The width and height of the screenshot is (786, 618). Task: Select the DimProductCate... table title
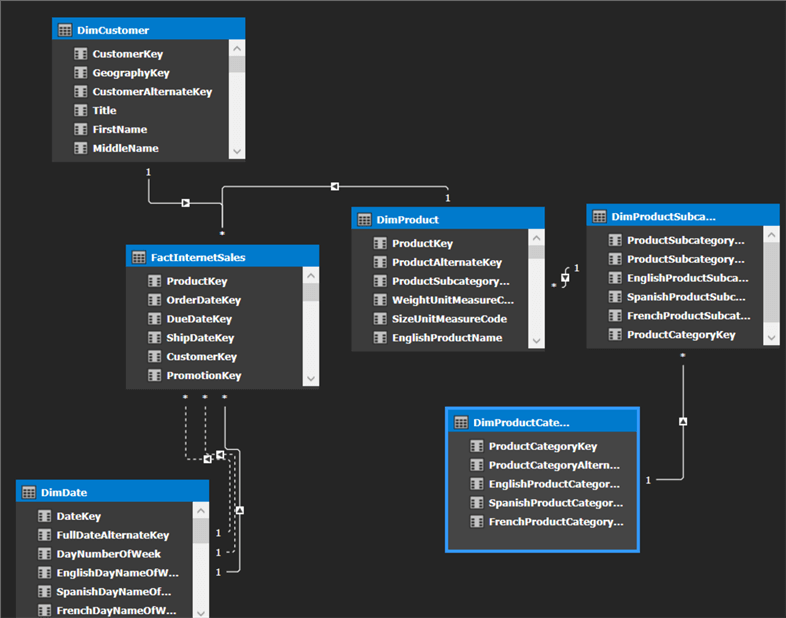point(521,423)
